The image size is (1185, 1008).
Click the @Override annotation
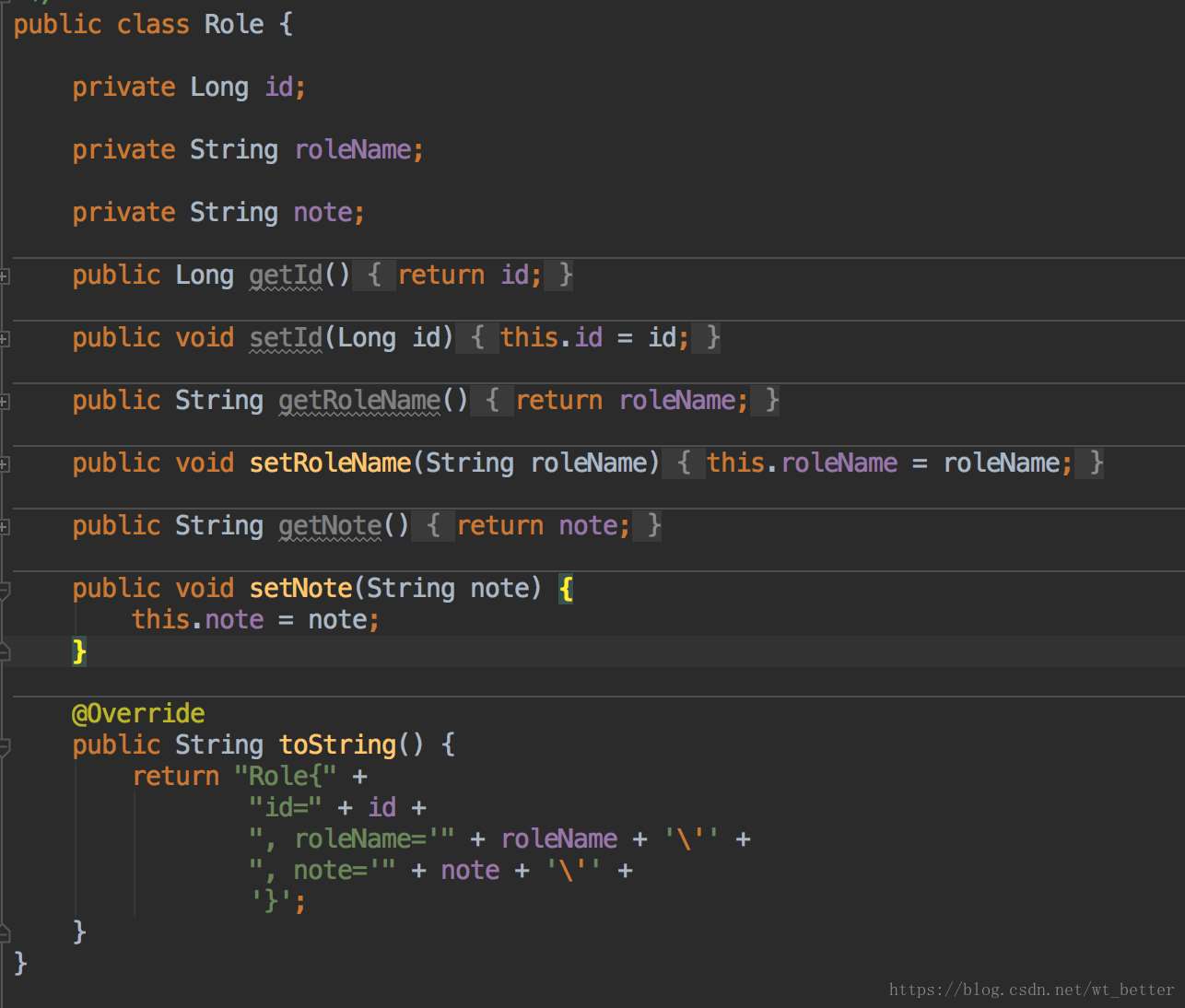pos(138,713)
